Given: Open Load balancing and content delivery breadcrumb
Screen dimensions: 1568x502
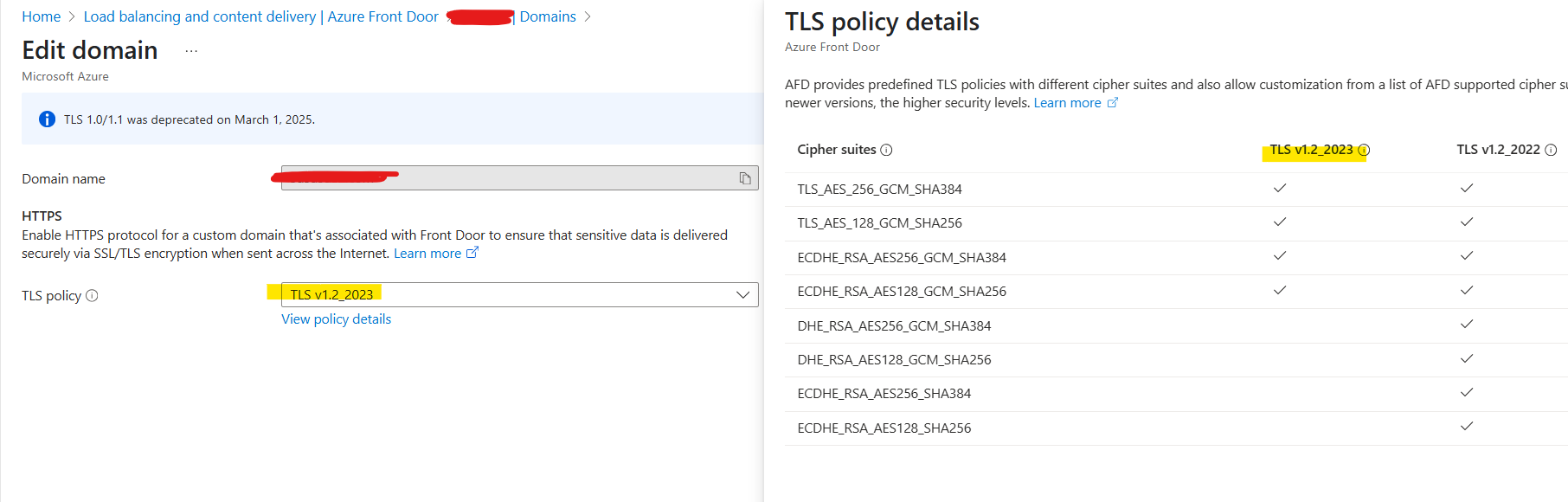Looking at the screenshot, I should [260, 16].
